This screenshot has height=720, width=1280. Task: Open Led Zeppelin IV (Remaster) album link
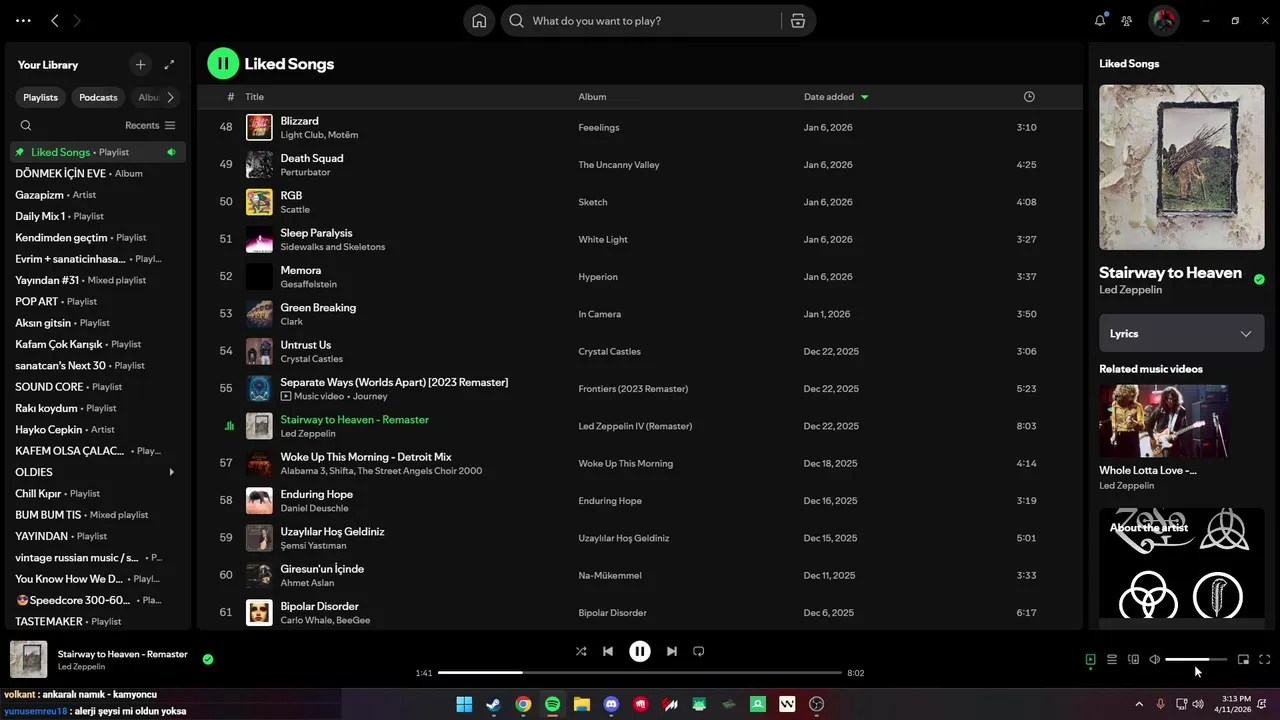(x=635, y=426)
